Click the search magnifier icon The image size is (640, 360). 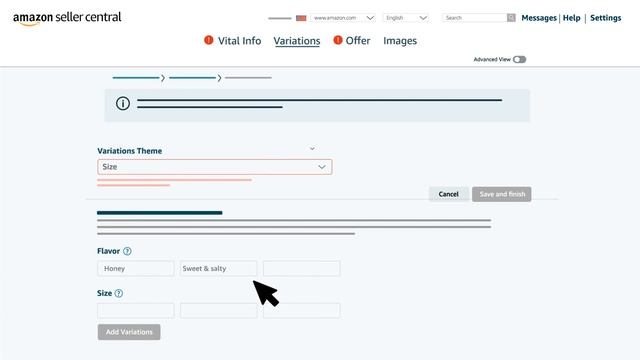tap(511, 18)
